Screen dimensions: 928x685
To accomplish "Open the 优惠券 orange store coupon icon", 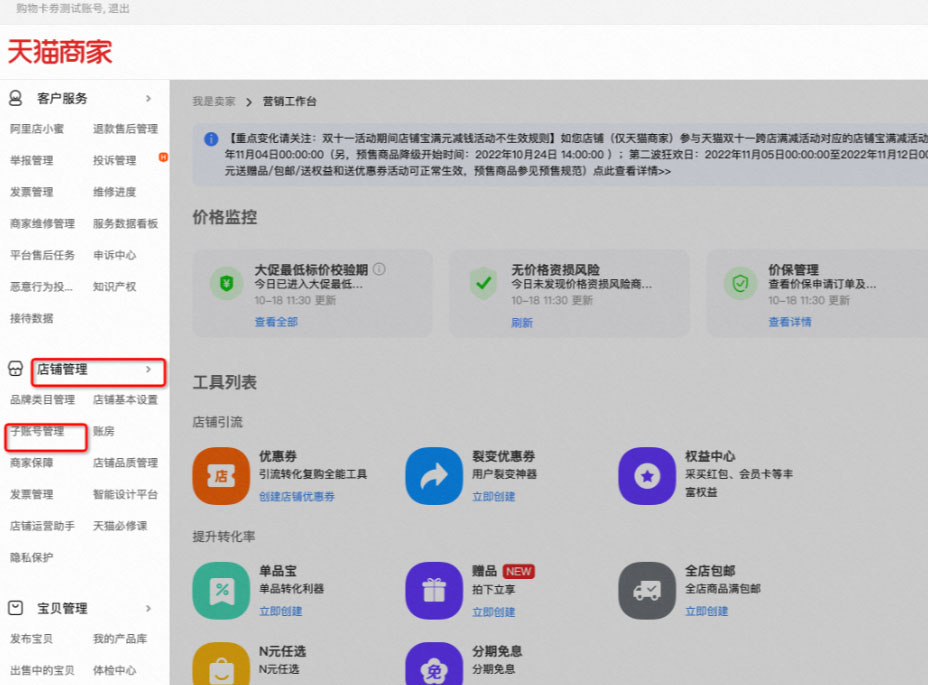I will tap(220, 476).
